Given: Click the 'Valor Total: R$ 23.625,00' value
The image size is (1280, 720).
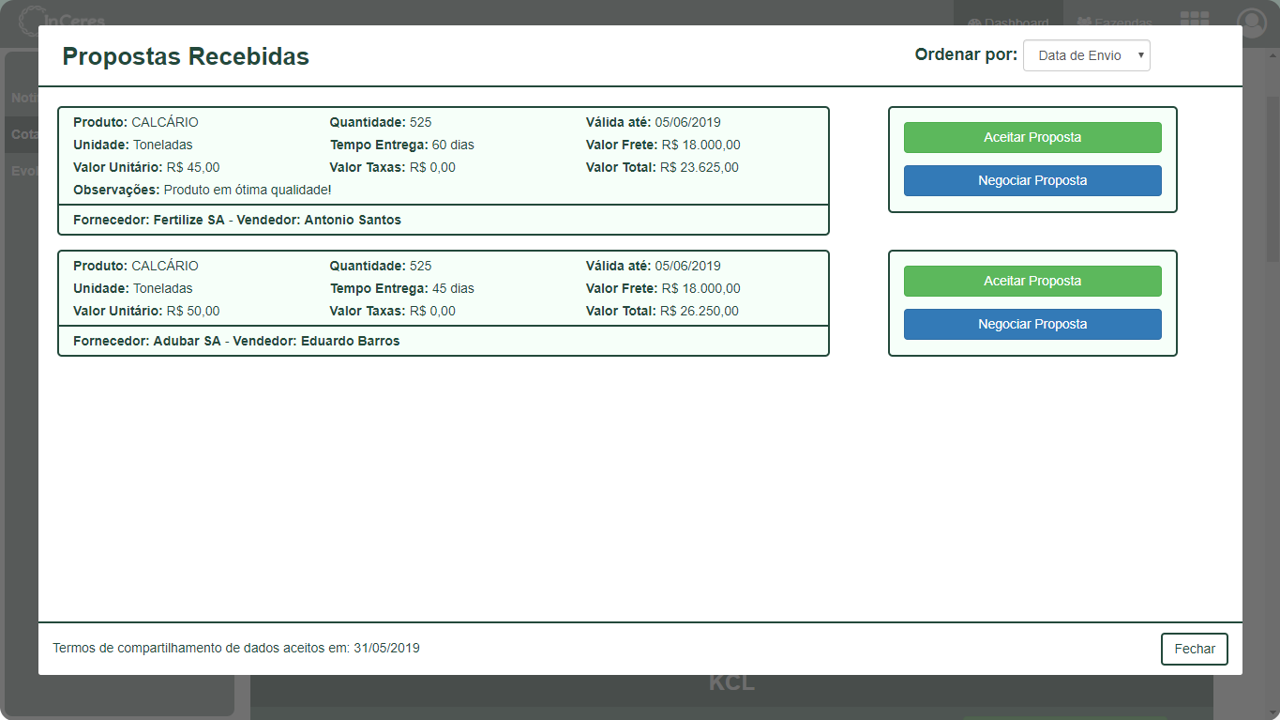Looking at the screenshot, I should [662, 168].
